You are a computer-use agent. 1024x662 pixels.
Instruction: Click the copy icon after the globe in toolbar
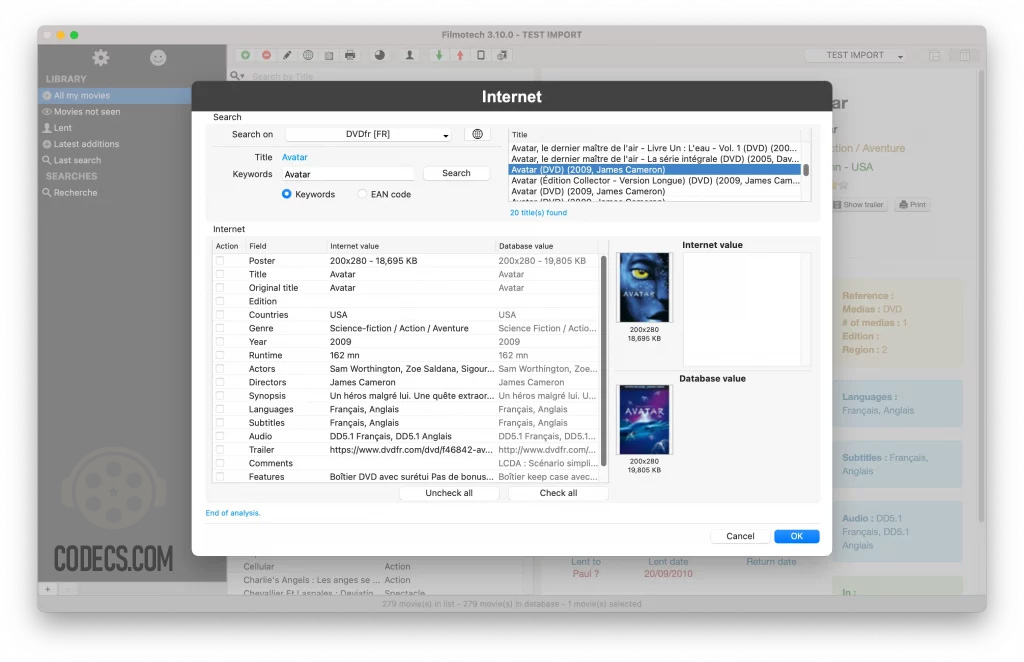pyautogui.click(x=329, y=55)
